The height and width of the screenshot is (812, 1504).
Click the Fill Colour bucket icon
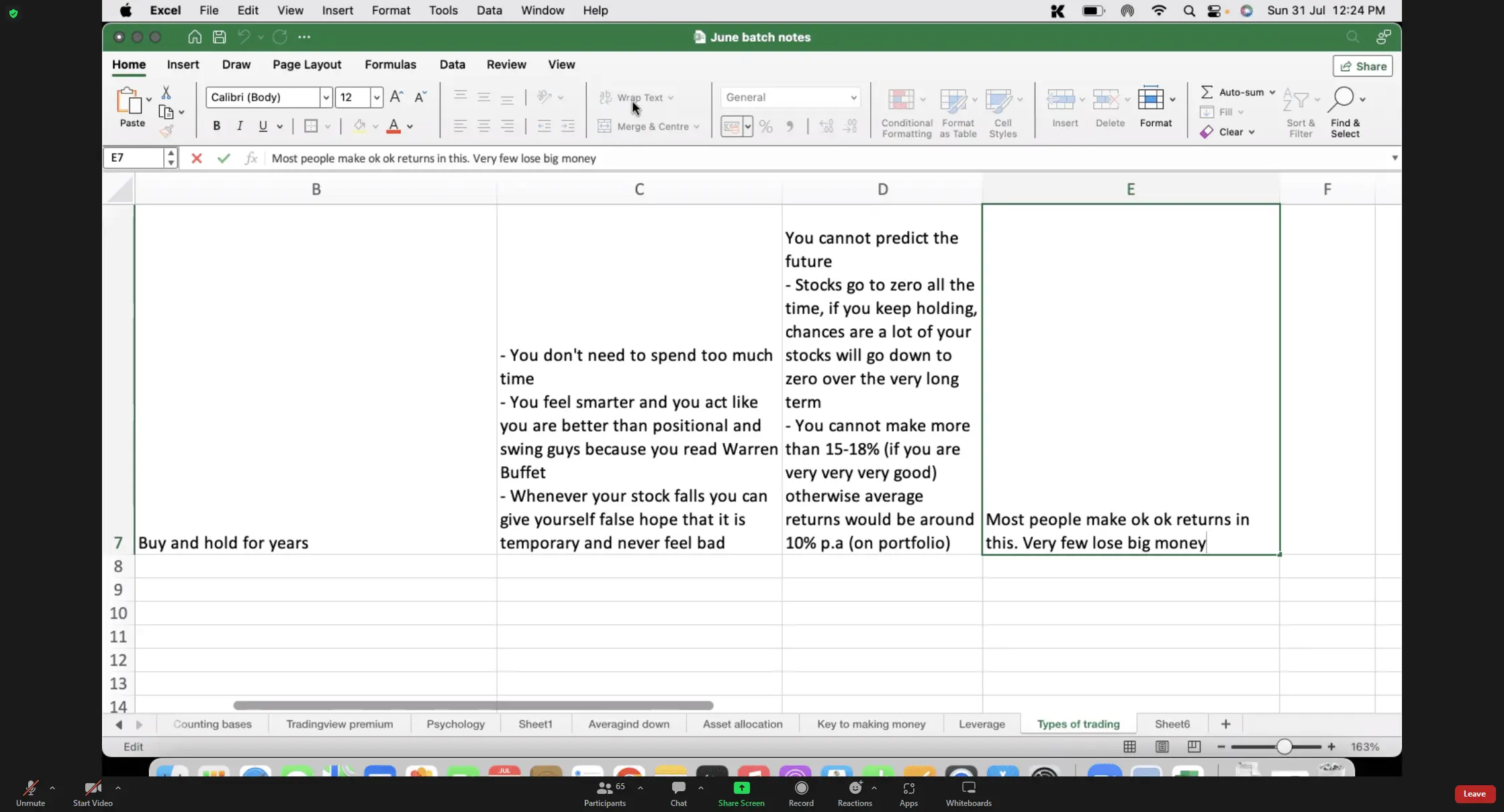359,126
